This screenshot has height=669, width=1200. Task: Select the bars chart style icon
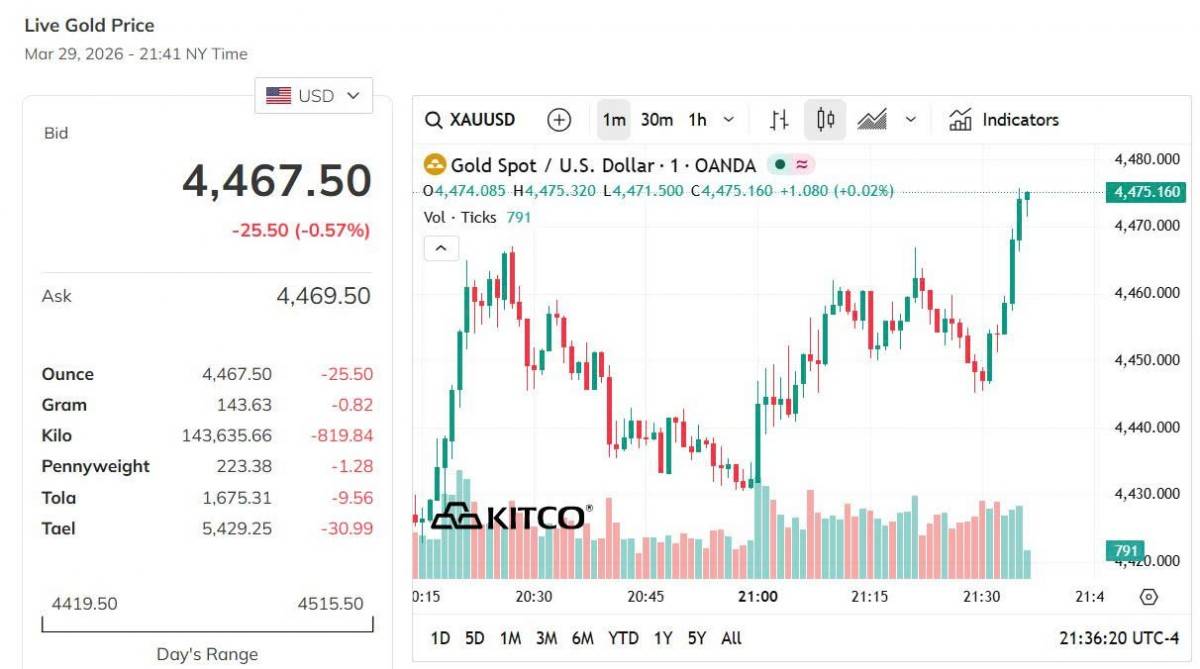coord(779,120)
